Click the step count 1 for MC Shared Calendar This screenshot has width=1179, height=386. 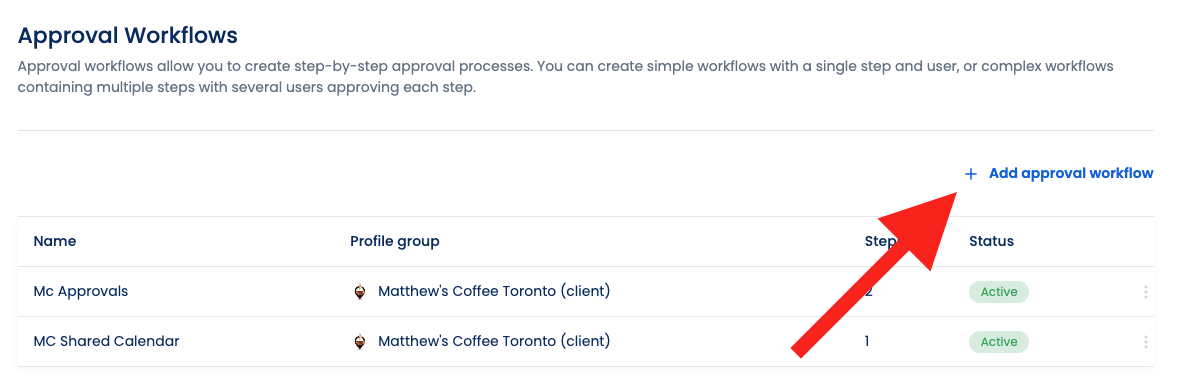point(867,342)
